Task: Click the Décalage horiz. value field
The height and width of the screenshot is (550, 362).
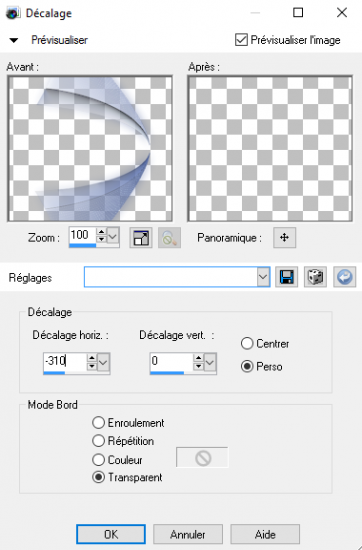Action: point(65,361)
